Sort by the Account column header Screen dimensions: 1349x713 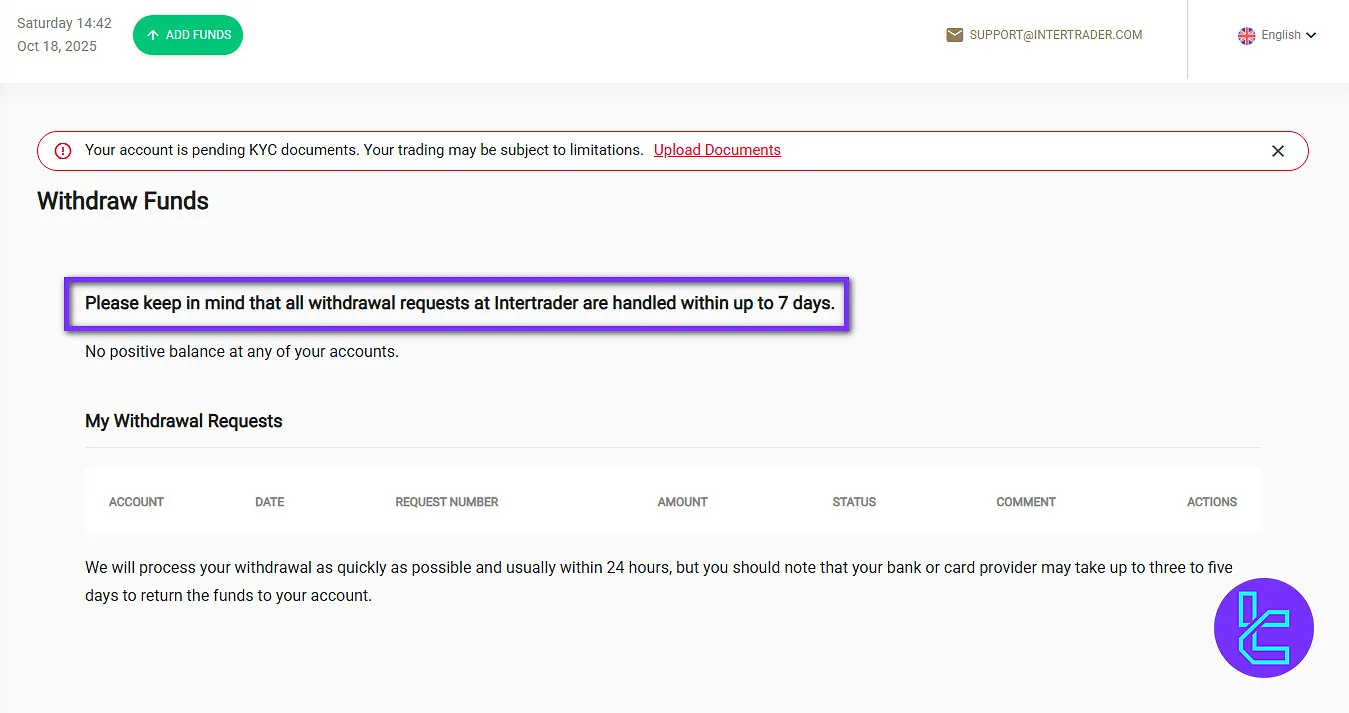click(136, 502)
